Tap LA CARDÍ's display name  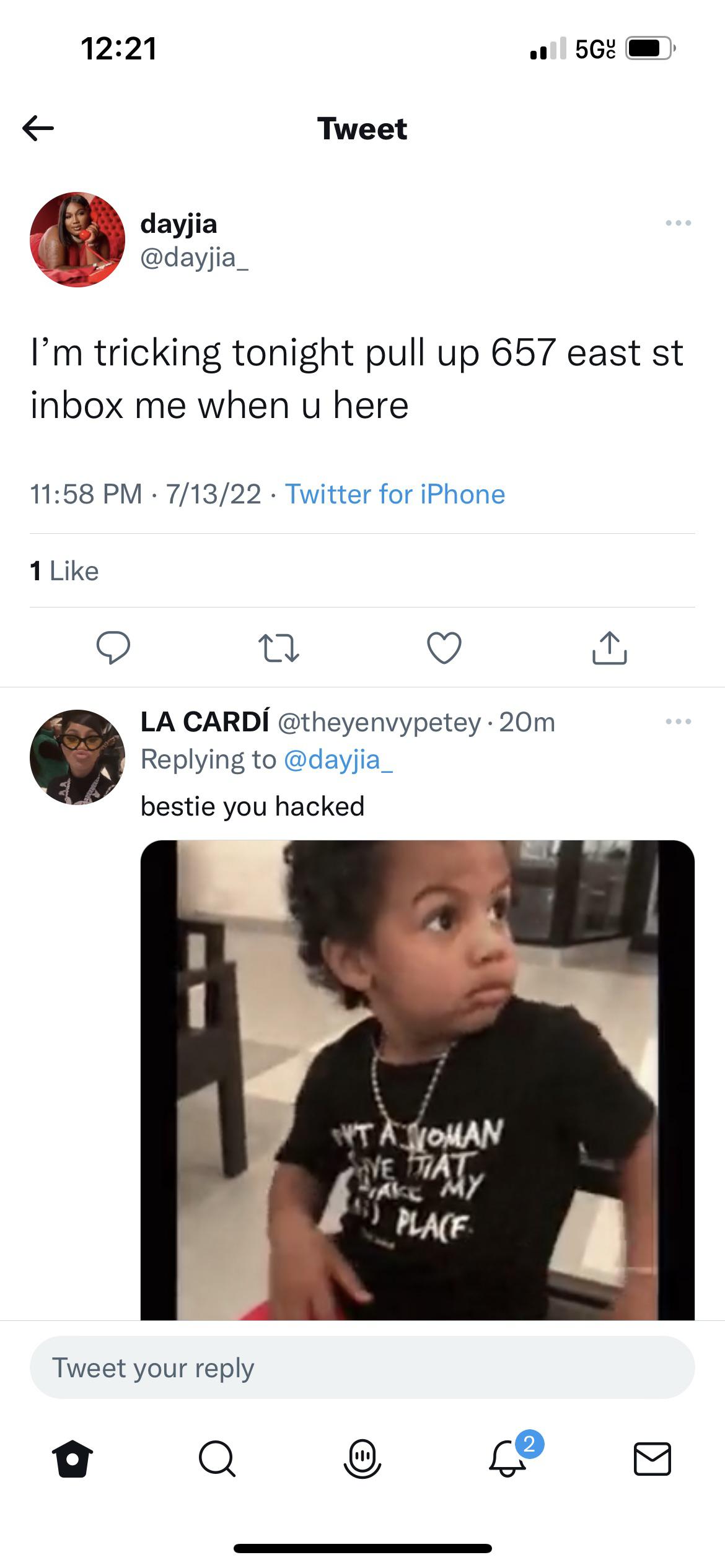pyautogui.click(x=204, y=721)
